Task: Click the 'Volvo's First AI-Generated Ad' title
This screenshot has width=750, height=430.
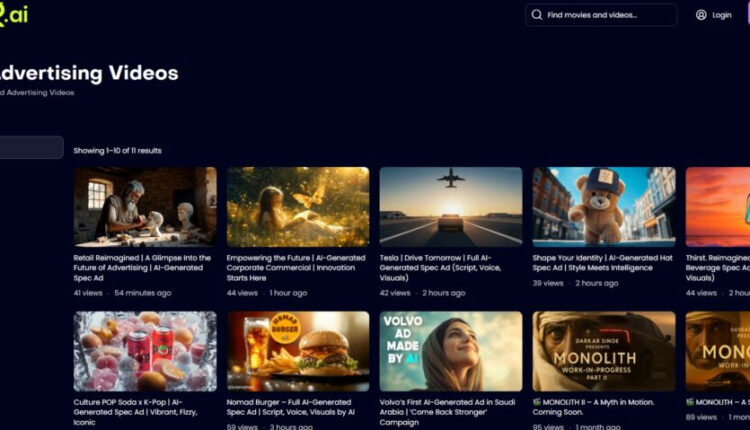Action: [447, 412]
